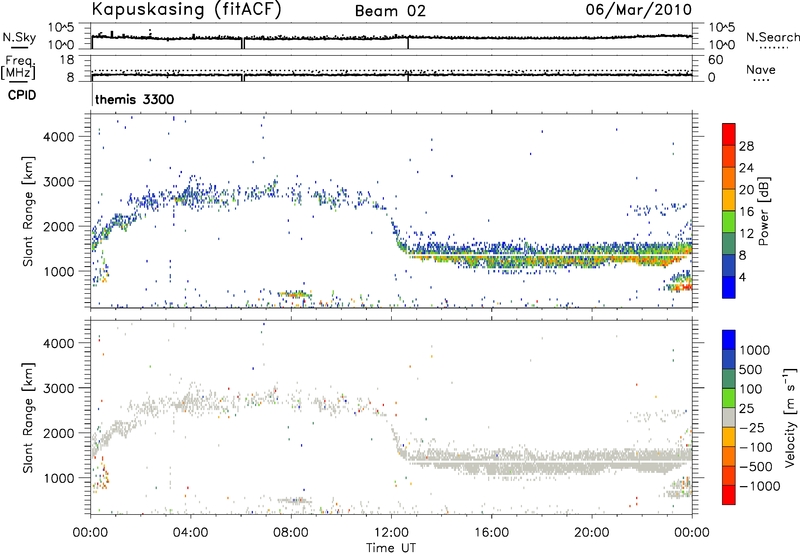Click the "Beam 02" heading

(x=390, y=11)
